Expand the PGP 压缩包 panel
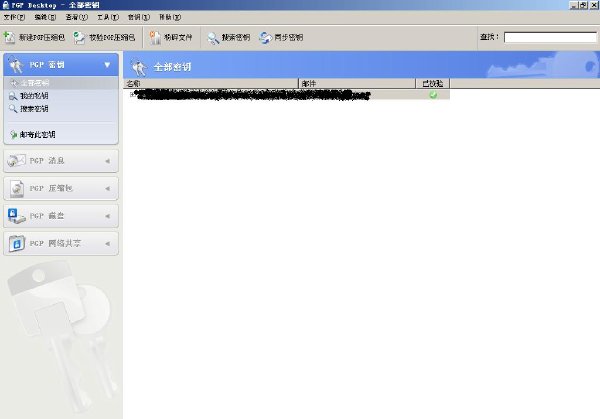600x419 pixels. (61, 188)
